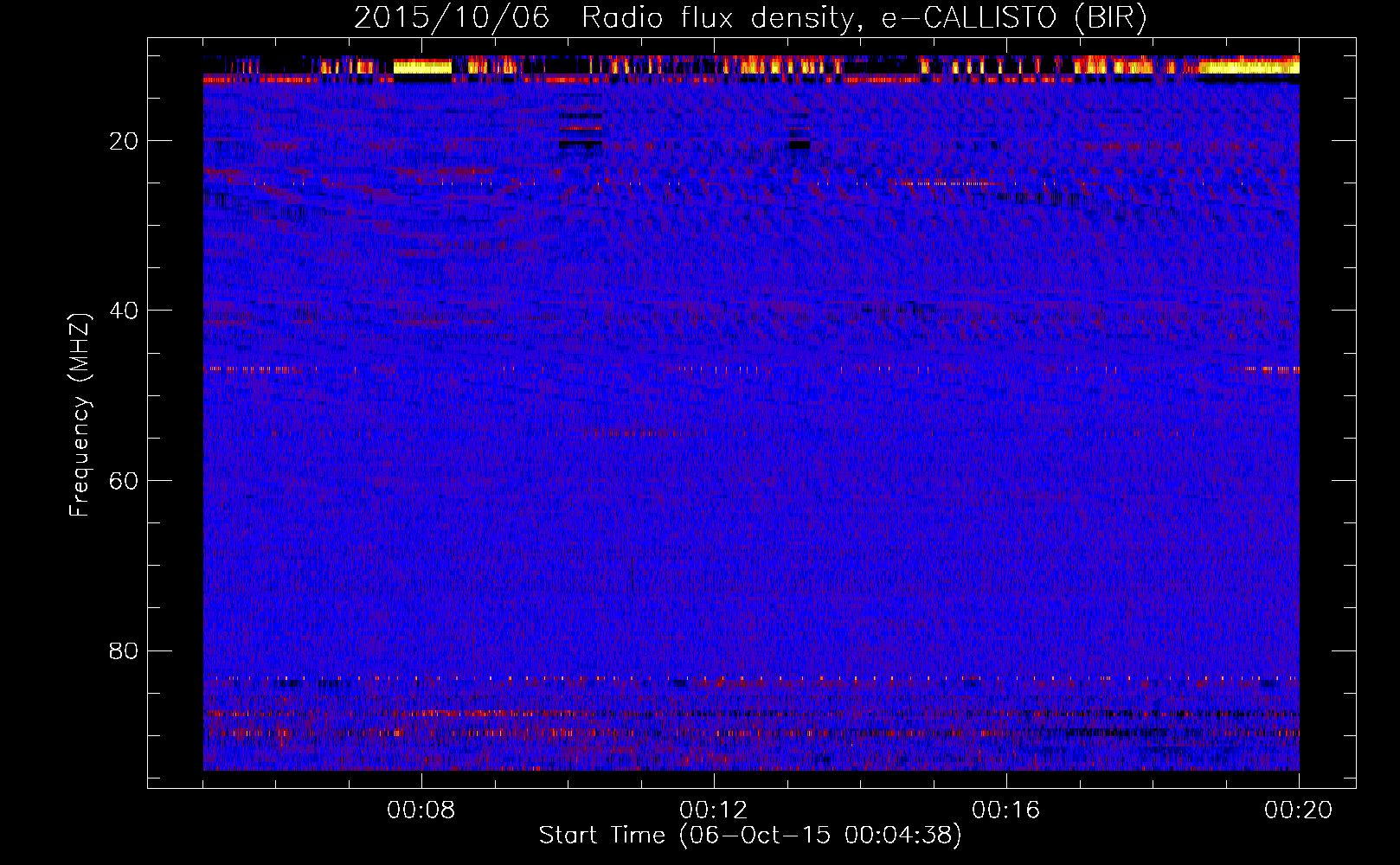Click the 00:12 time tick label
1400x865 pixels.
pyautogui.click(x=714, y=811)
